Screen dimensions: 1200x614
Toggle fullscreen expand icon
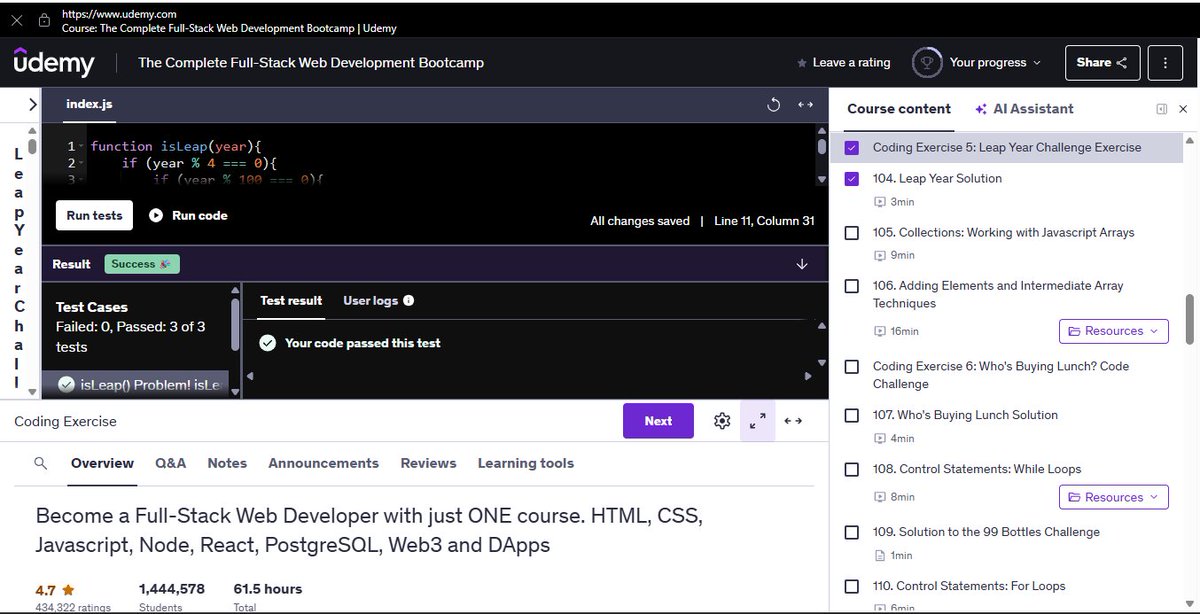758,421
